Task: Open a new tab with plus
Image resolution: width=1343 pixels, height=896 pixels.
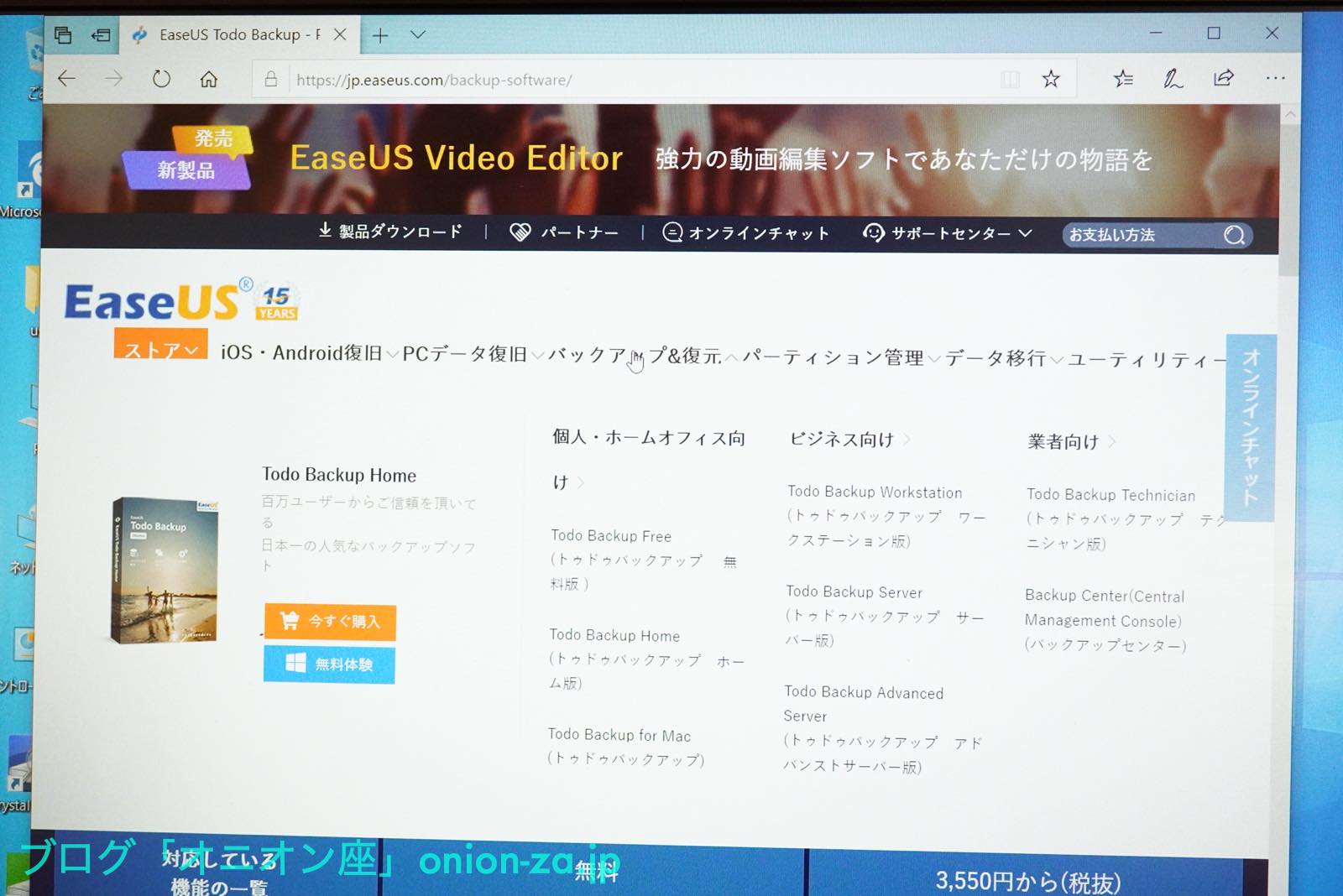Action: pos(380,35)
